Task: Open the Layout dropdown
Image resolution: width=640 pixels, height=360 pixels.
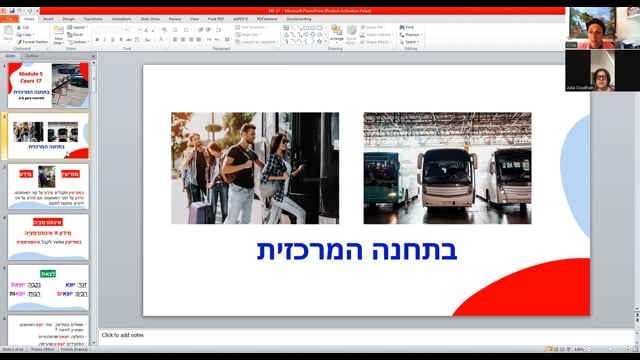Action: tap(78, 27)
